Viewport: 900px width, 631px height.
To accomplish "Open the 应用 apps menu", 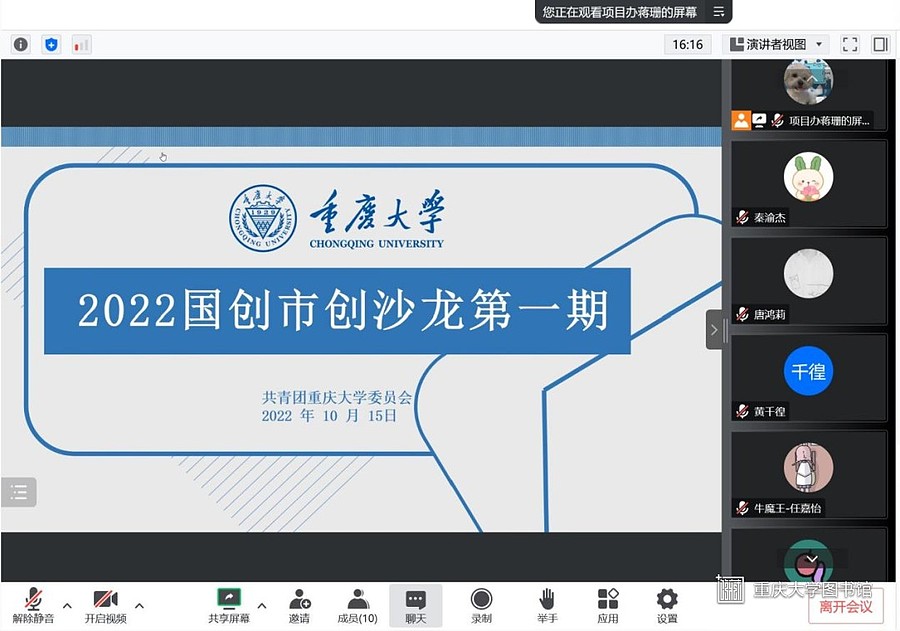I will (x=608, y=606).
